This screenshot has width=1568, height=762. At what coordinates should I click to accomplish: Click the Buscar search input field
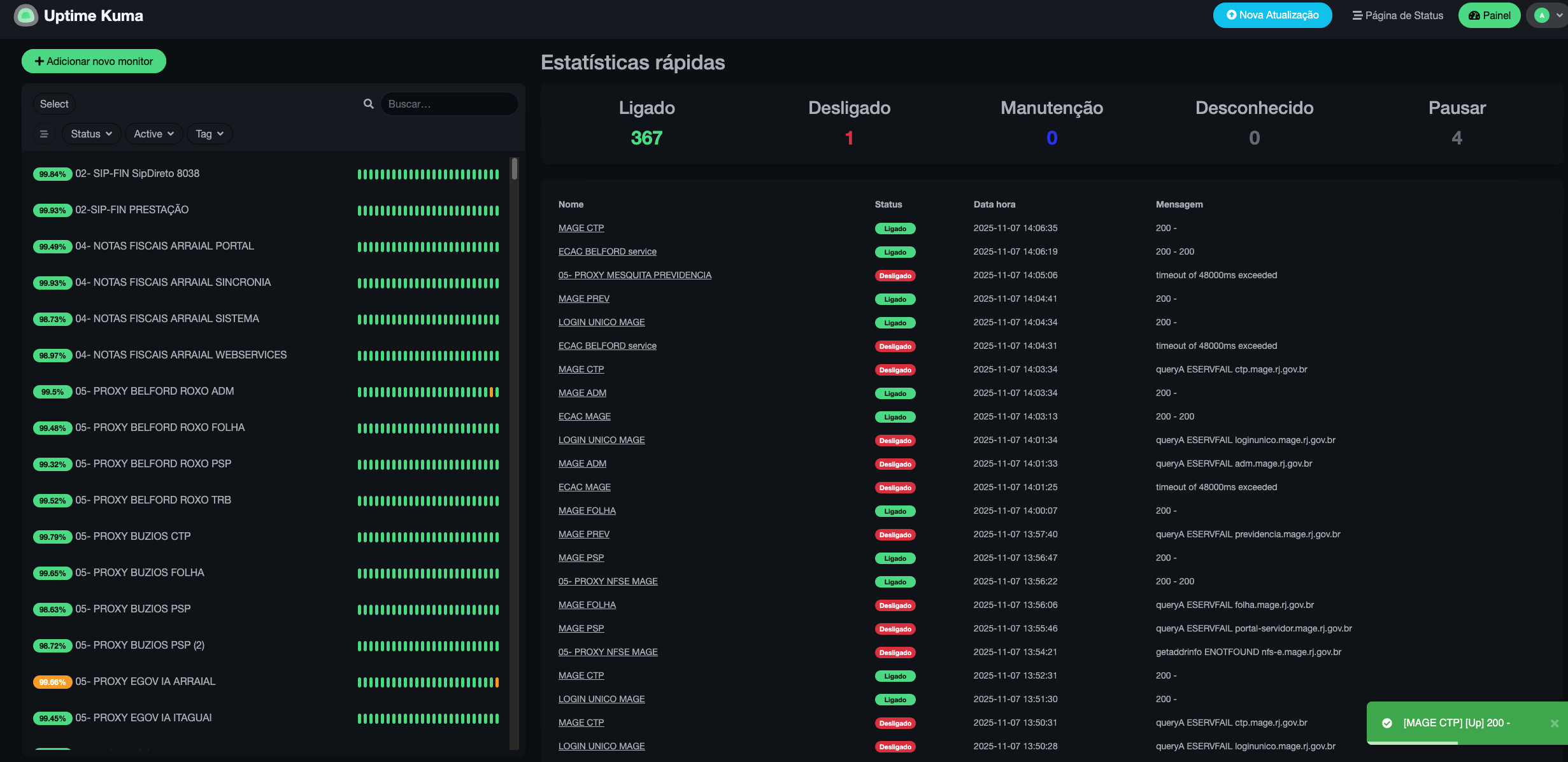pyautogui.click(x=449, y=104)
